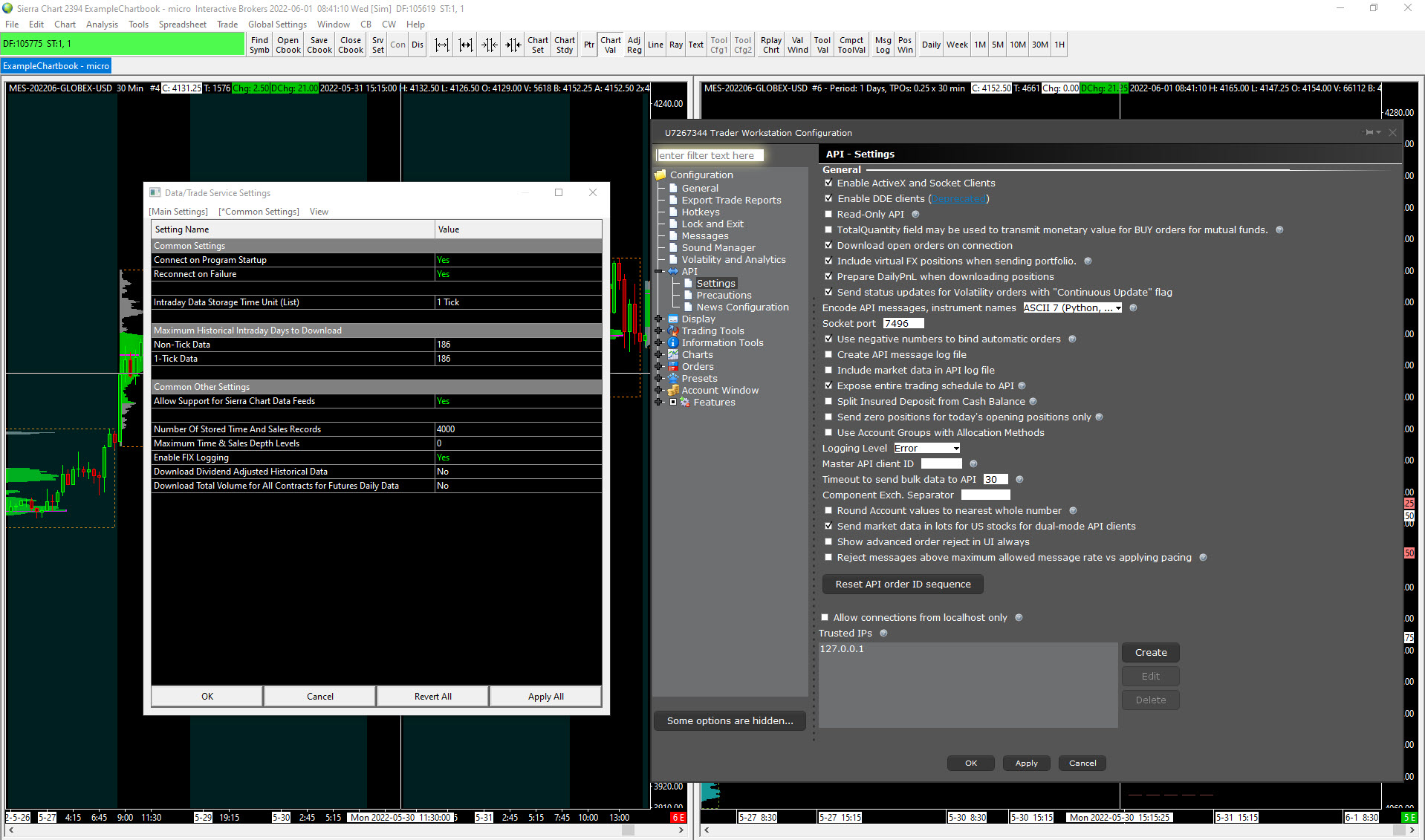Click the Features gear icon
Image resolution: width=1425 pixels, height=840 pixels.
click(685, 403)
